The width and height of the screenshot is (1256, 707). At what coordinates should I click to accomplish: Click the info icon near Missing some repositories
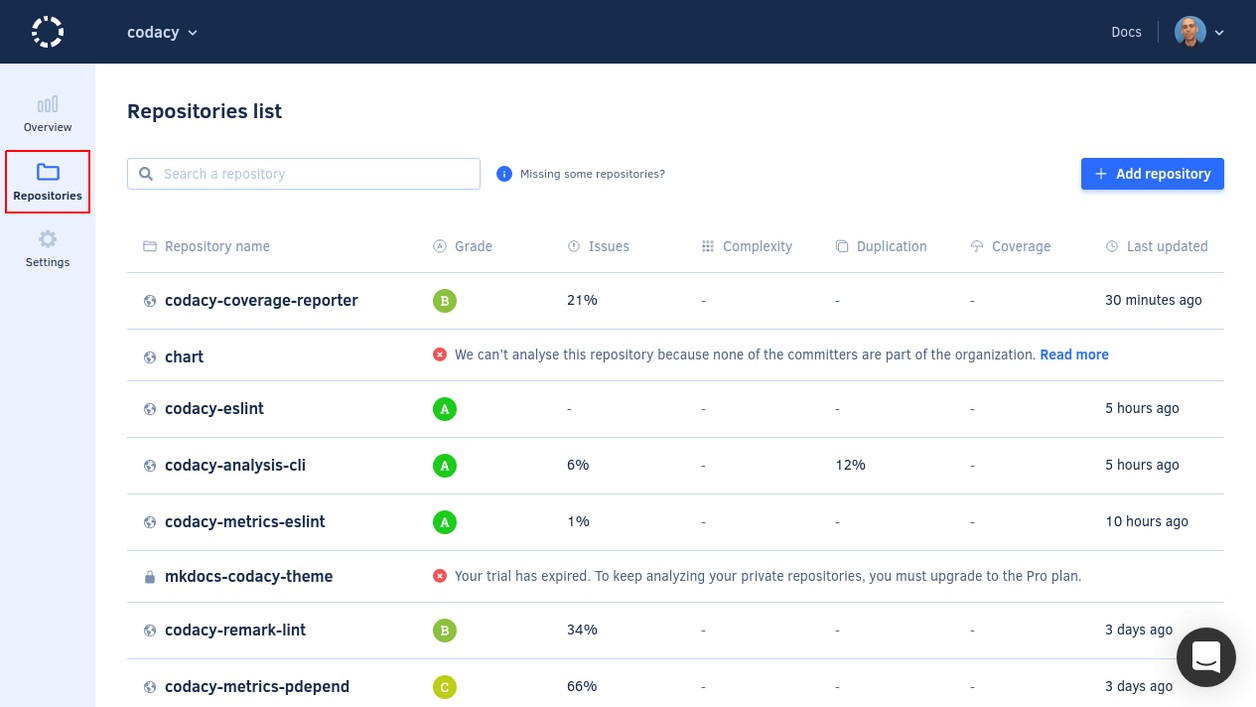pos(503,173)
